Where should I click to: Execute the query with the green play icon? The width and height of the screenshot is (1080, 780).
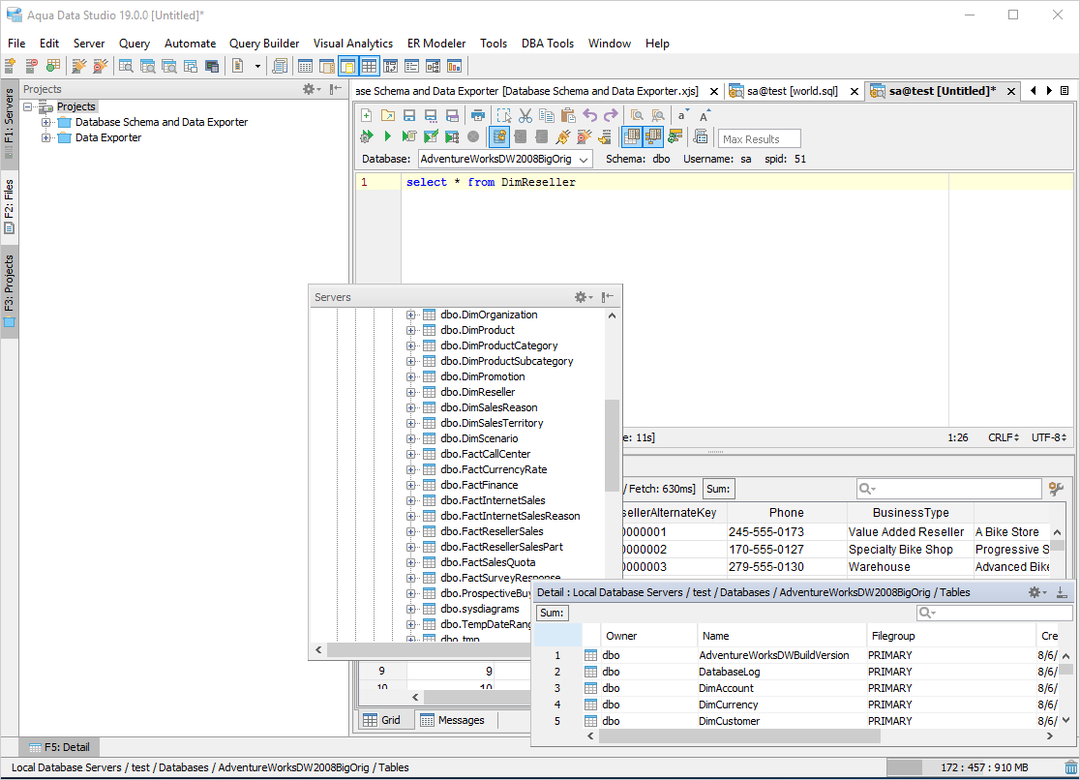[387, 137]
